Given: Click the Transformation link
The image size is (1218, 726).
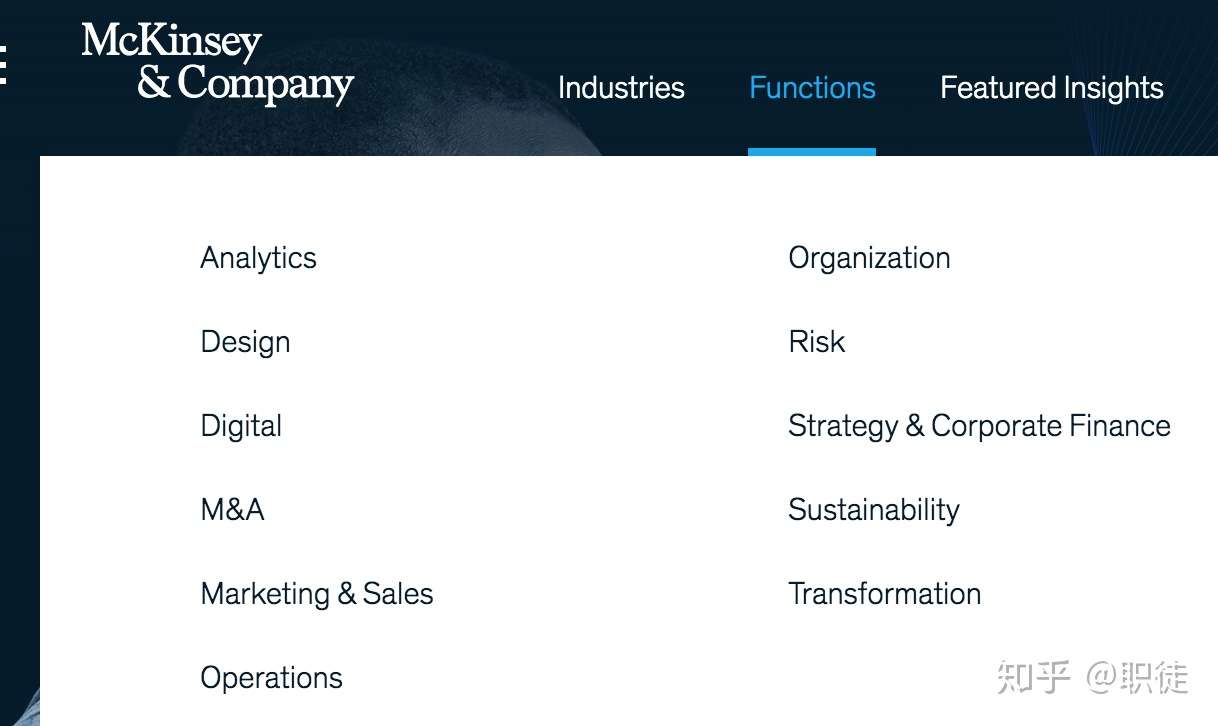Looking at the screenshot, I should tap(884, 594).
